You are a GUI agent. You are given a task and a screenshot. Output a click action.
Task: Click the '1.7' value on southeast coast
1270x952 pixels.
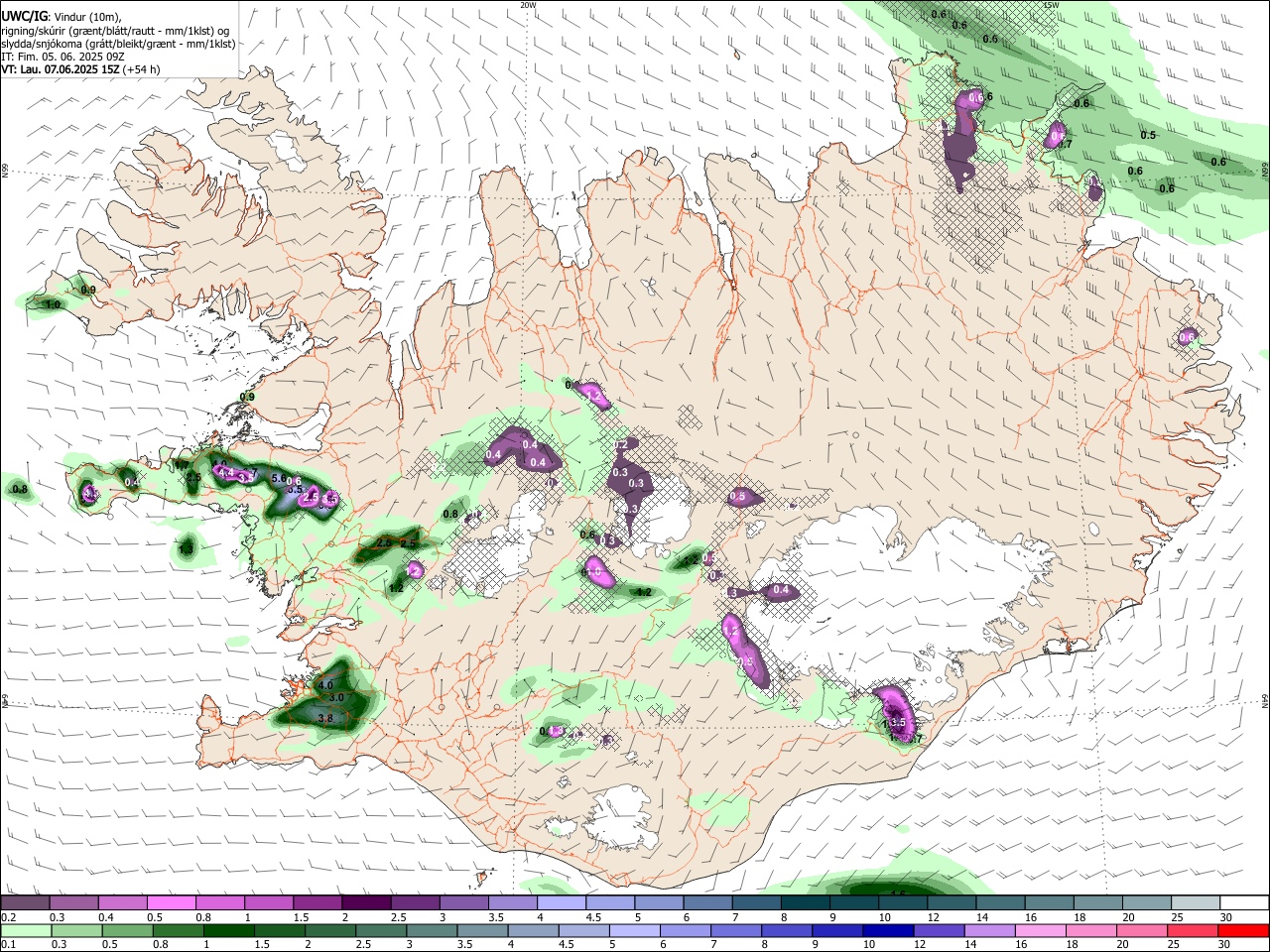917,739
